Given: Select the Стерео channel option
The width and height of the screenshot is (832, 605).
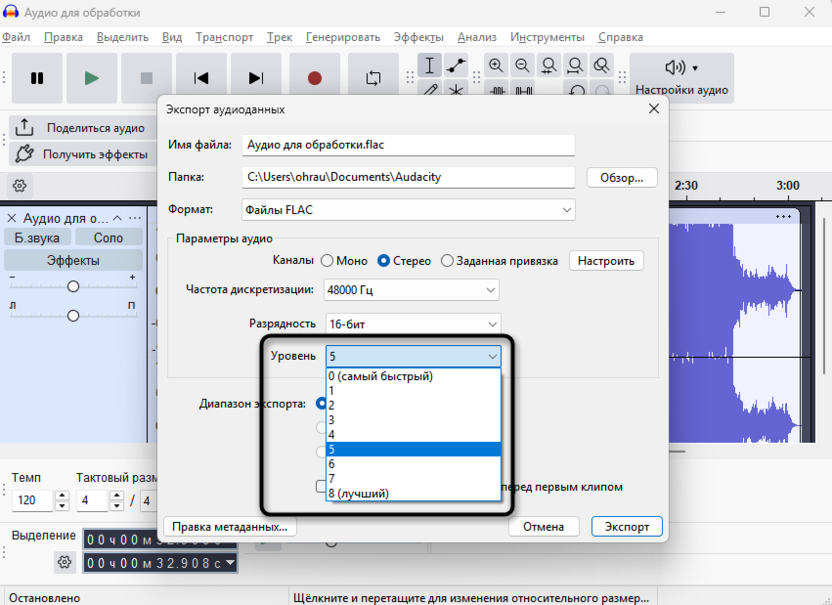Looking at the screenshot, I should pos(384,261).
